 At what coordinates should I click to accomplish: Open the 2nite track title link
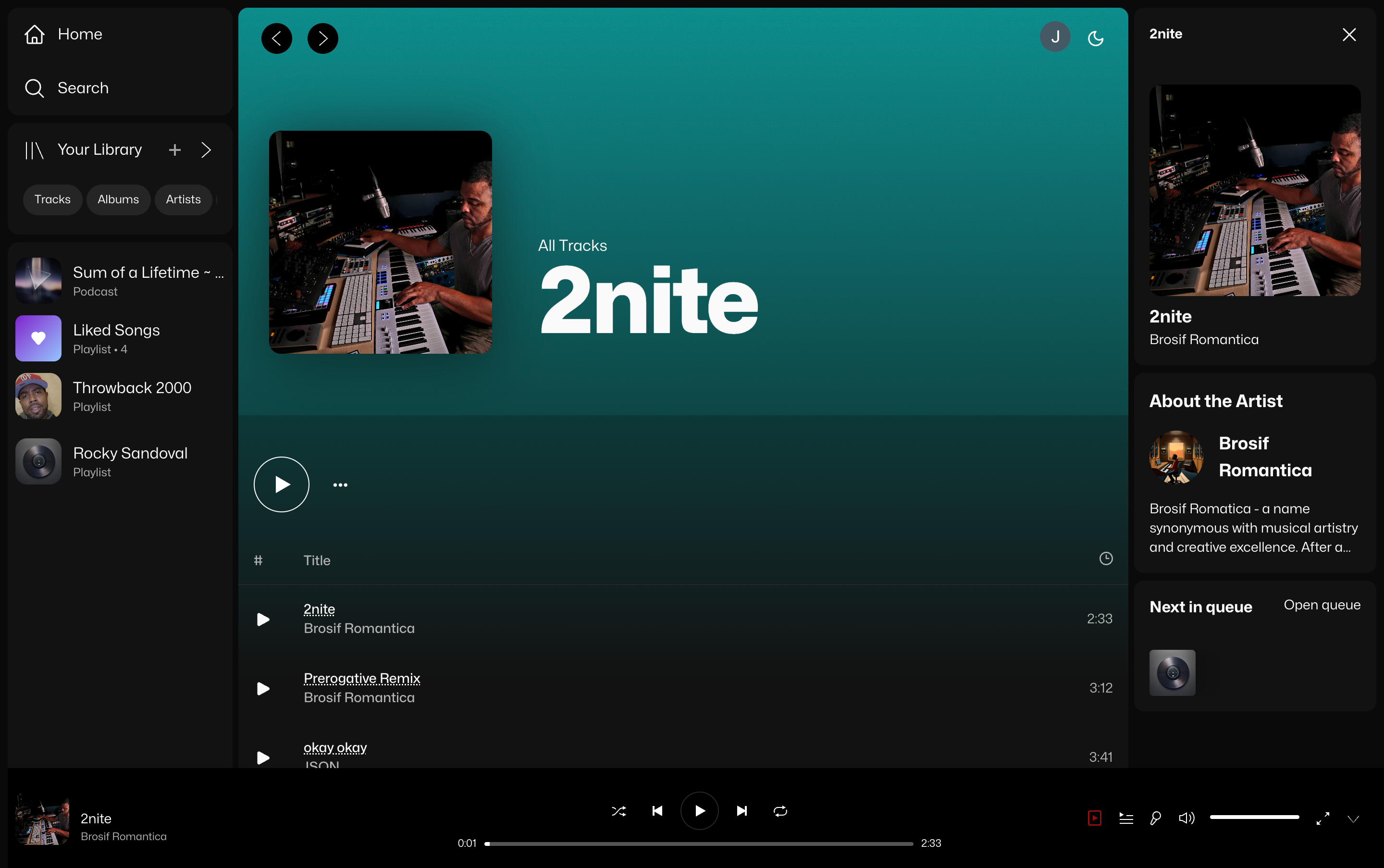pyautogui.click(x=319, y=609)
